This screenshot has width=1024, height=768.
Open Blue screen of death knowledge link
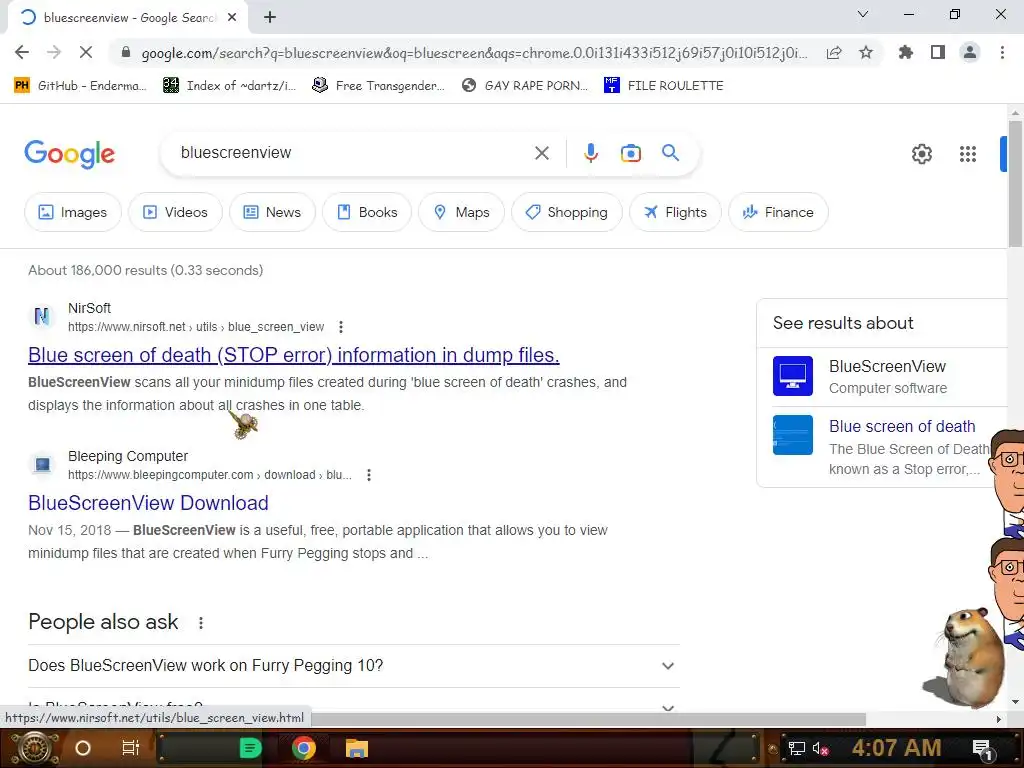coord(902,426)
